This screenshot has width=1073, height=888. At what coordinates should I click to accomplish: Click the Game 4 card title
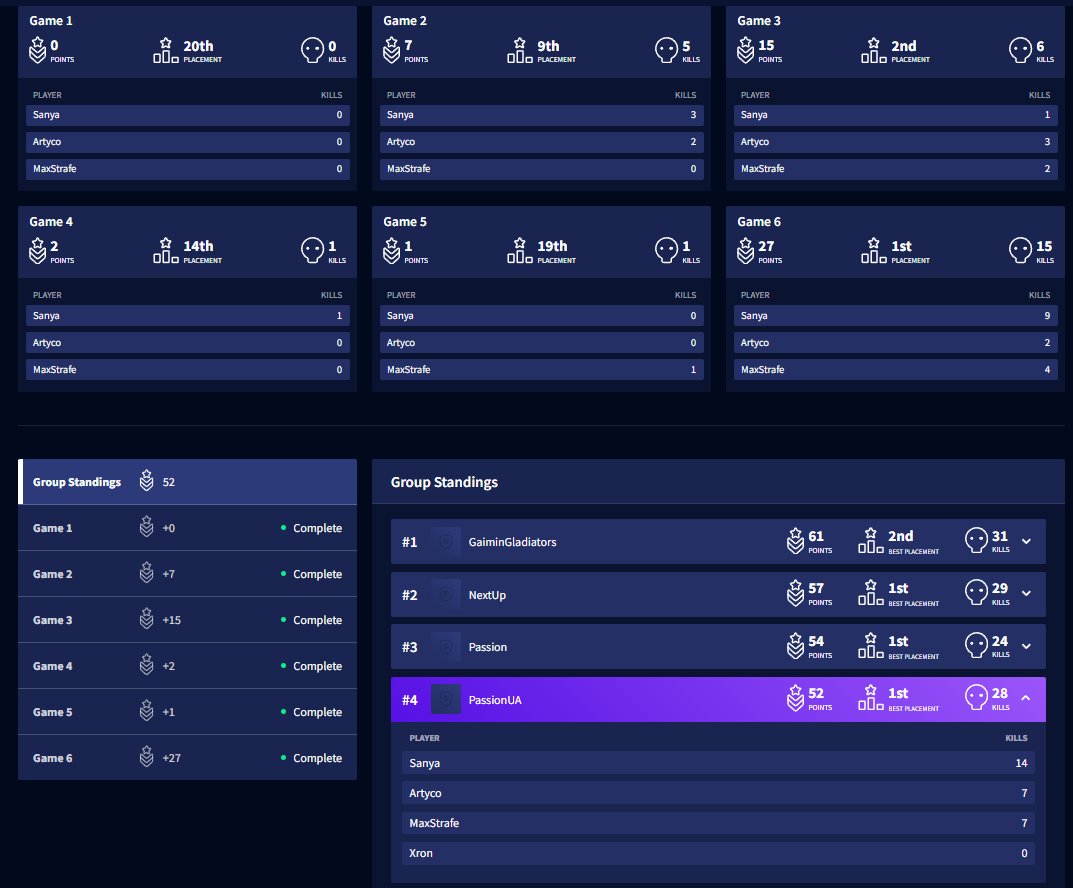point(51,222)
